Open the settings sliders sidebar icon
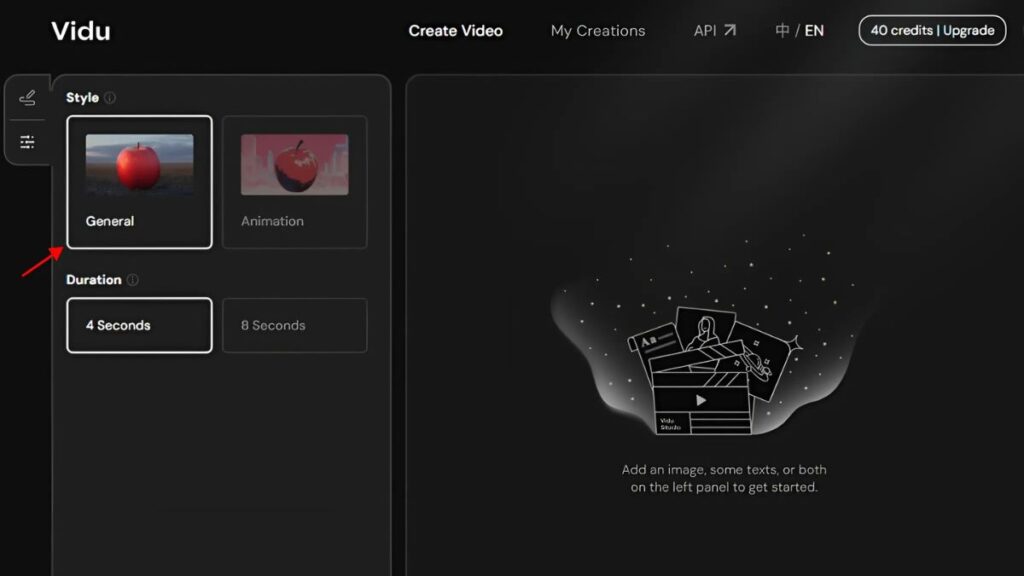This screenshot has width=1024, height=576. [x=27, y=141]
